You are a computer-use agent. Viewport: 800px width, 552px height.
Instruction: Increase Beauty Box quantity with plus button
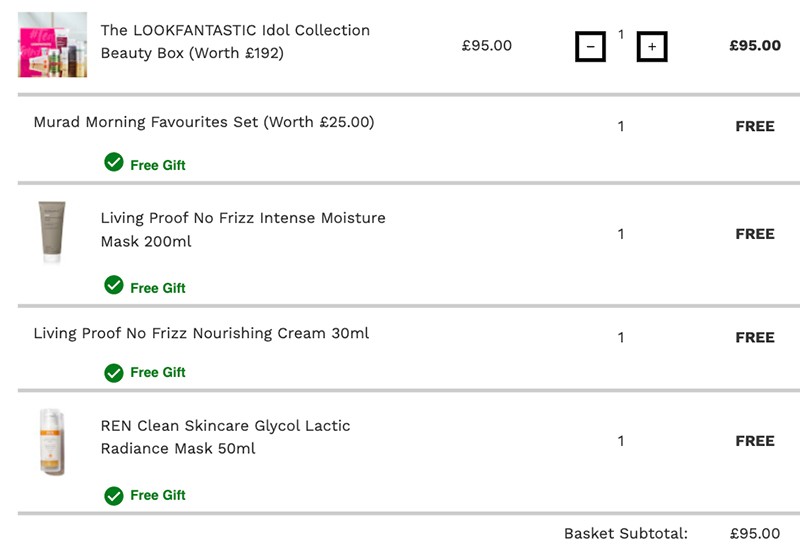[652, 46]
